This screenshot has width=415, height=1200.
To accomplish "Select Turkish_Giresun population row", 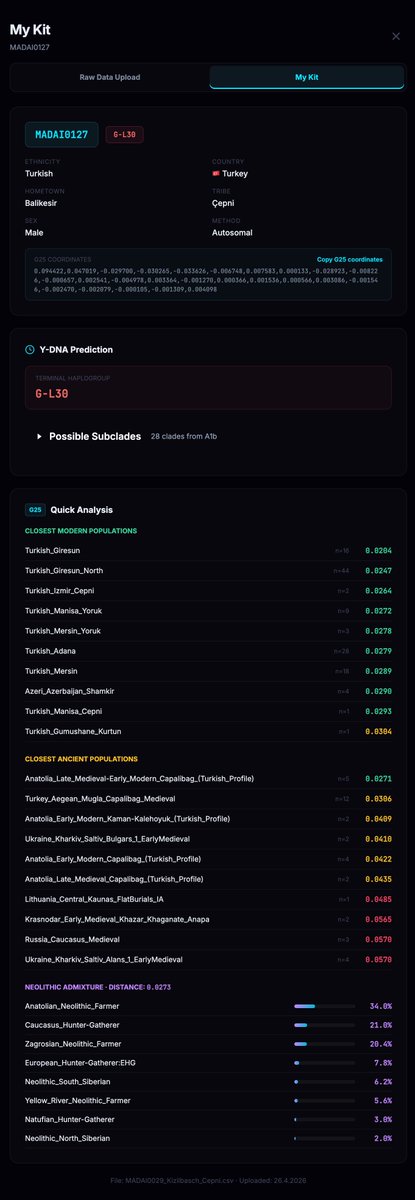I will [x=207, y=551].
